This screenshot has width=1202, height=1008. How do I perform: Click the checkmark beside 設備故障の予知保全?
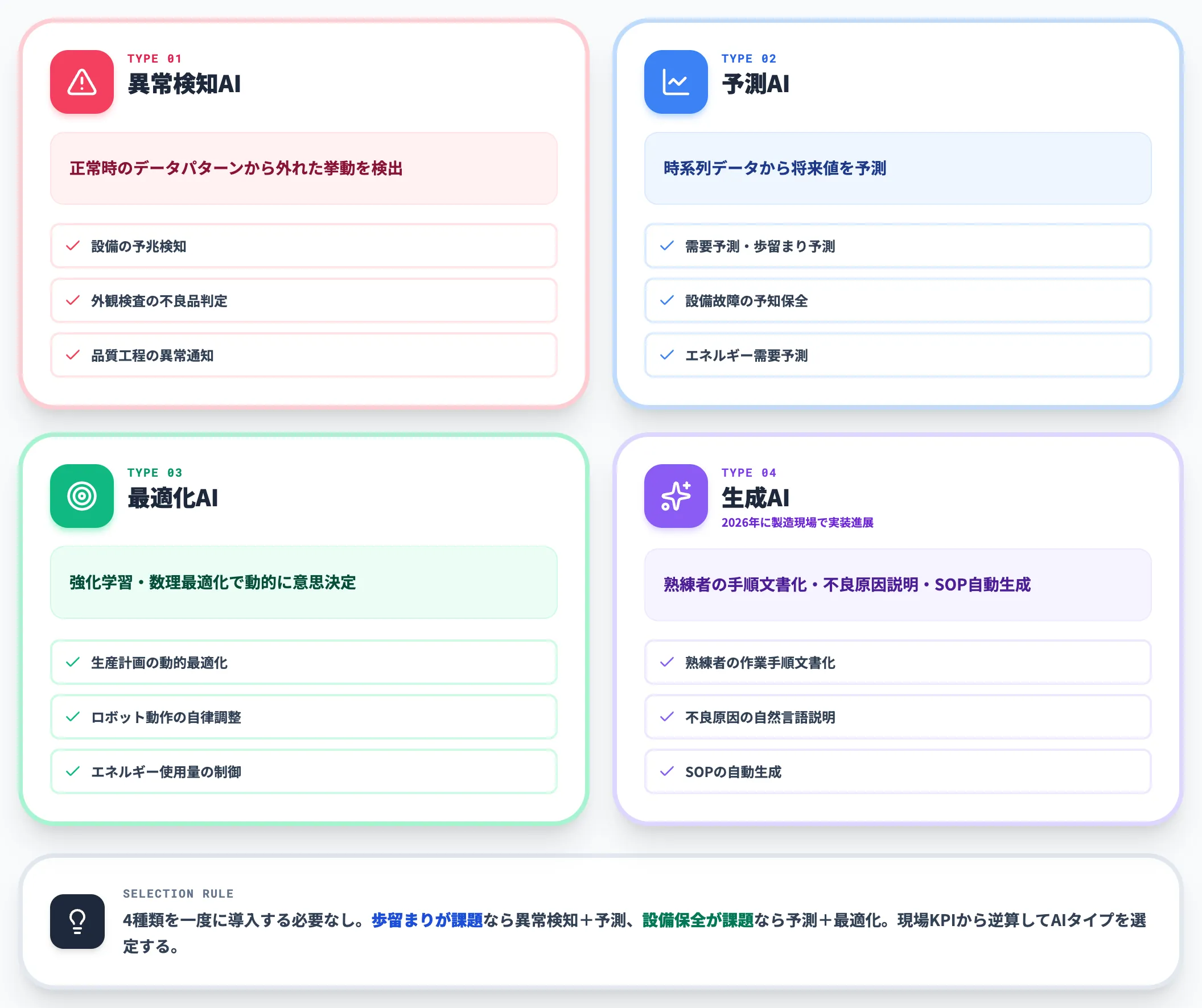click(x=667, y=301)
